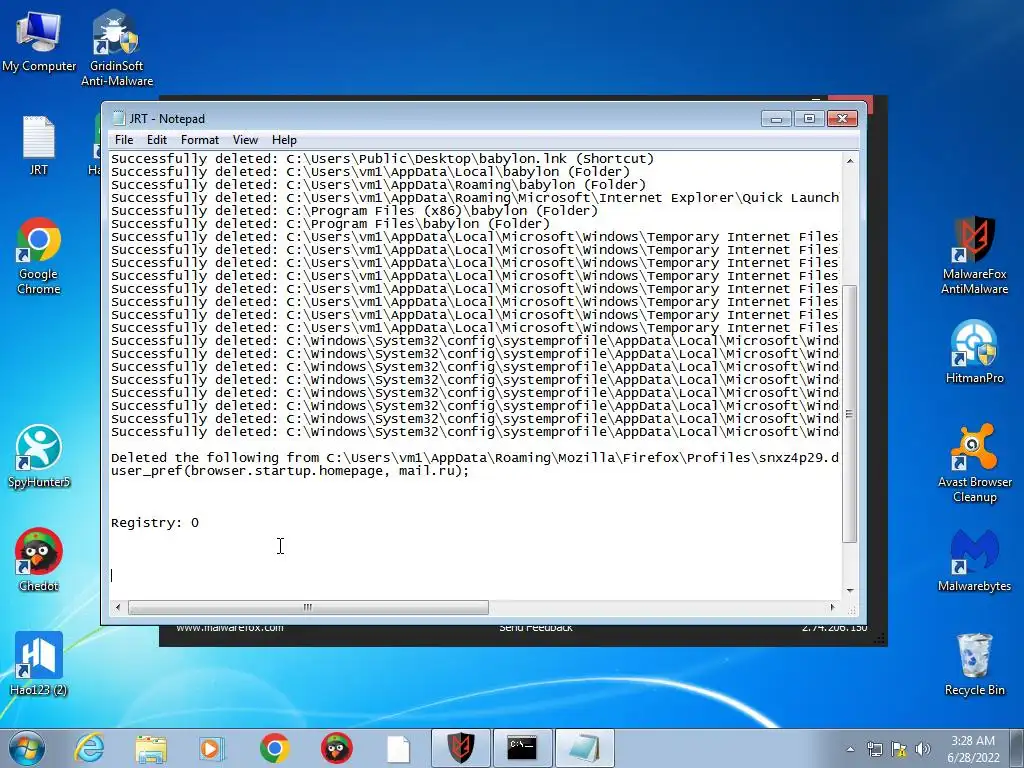The width and height of the screenshot is (1024, 768).
Task: Launch GridinSoft Anti-Malware shortcut
Action: [x=116, y=48]
